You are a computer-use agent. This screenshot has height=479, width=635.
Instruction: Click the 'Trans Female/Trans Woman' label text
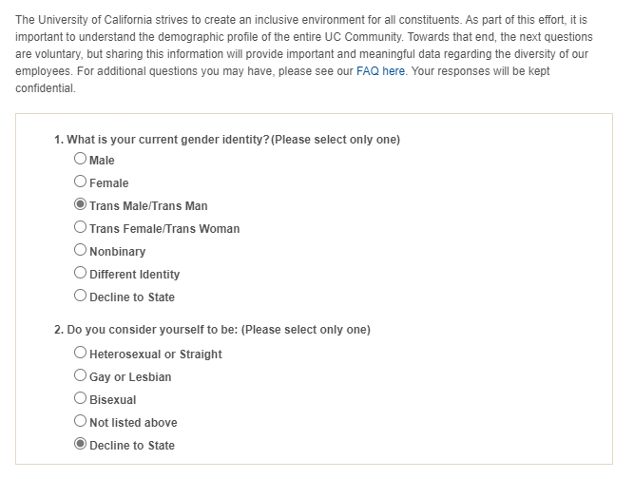coord(164,228)
